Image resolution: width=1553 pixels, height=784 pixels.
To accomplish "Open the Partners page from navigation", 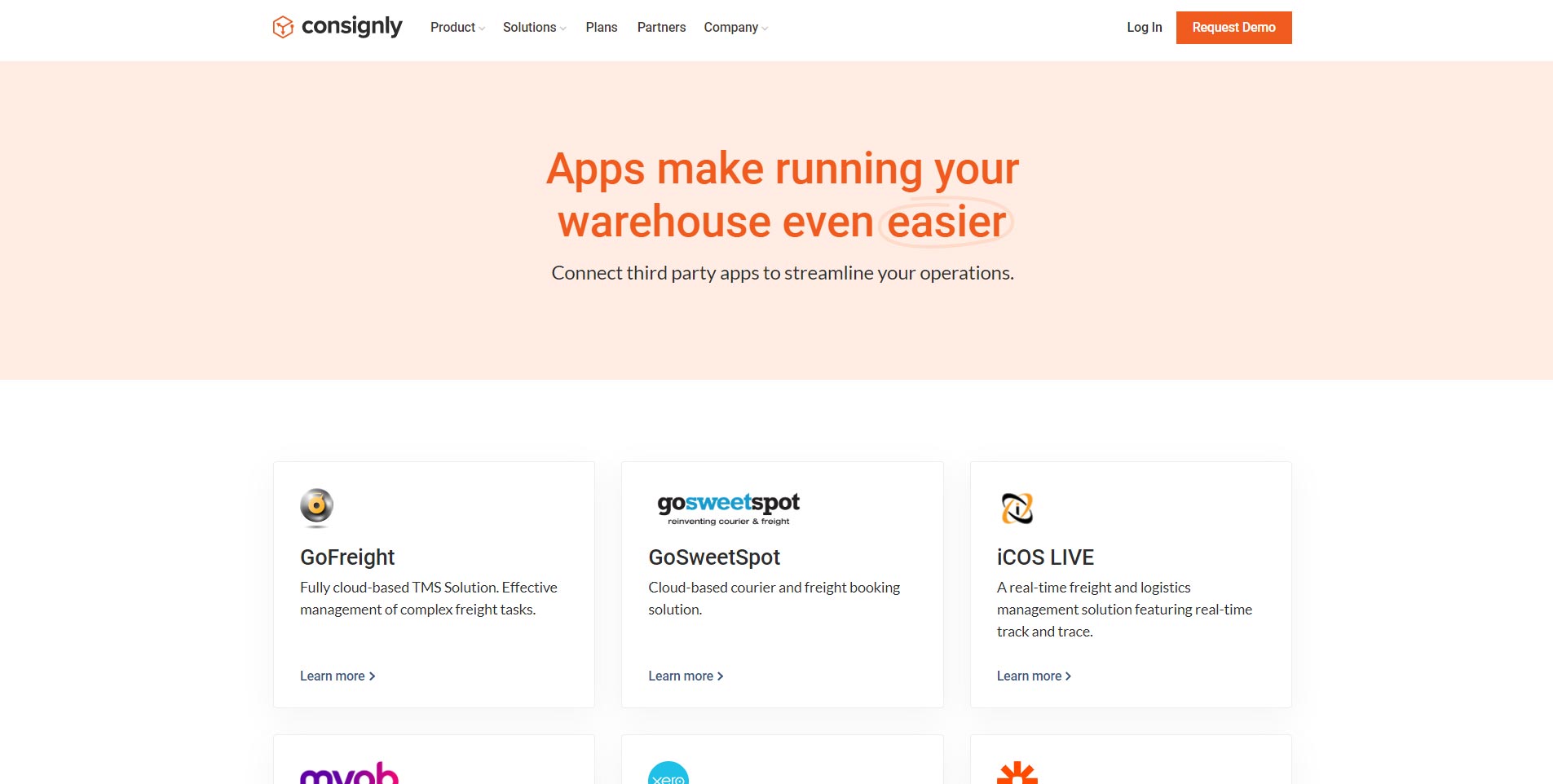I will coord(660,27).
